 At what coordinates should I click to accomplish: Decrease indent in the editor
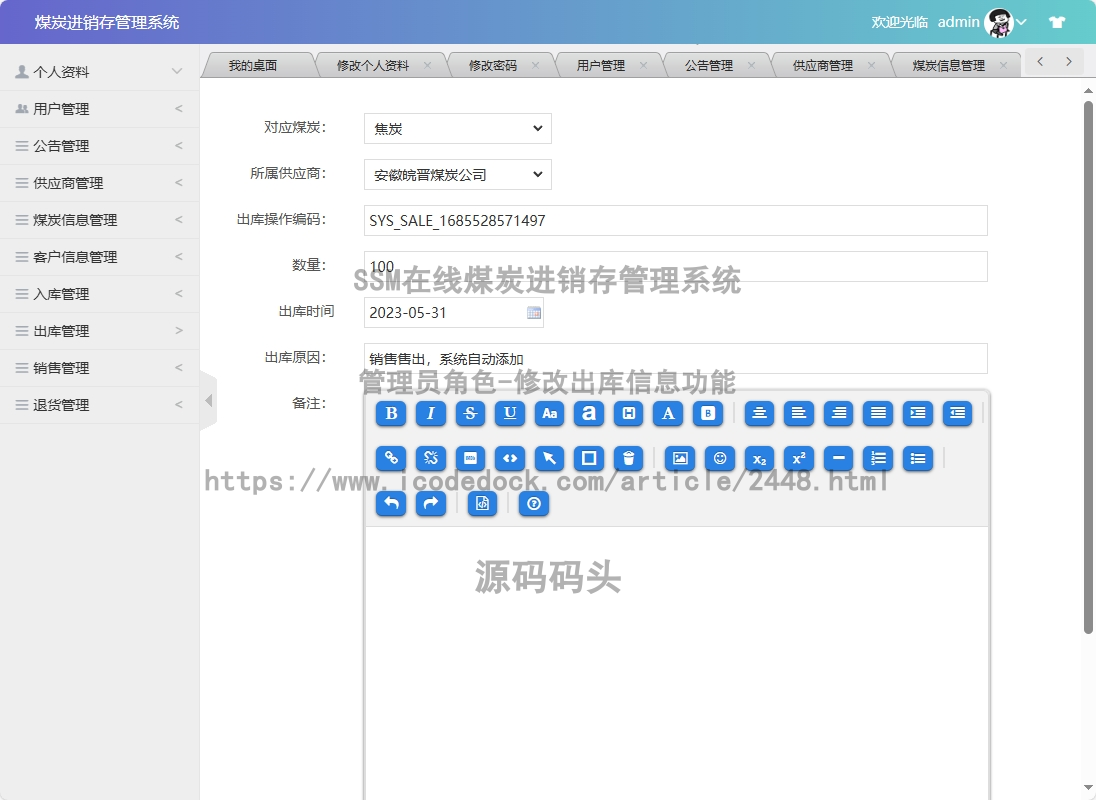click(958, 414)
